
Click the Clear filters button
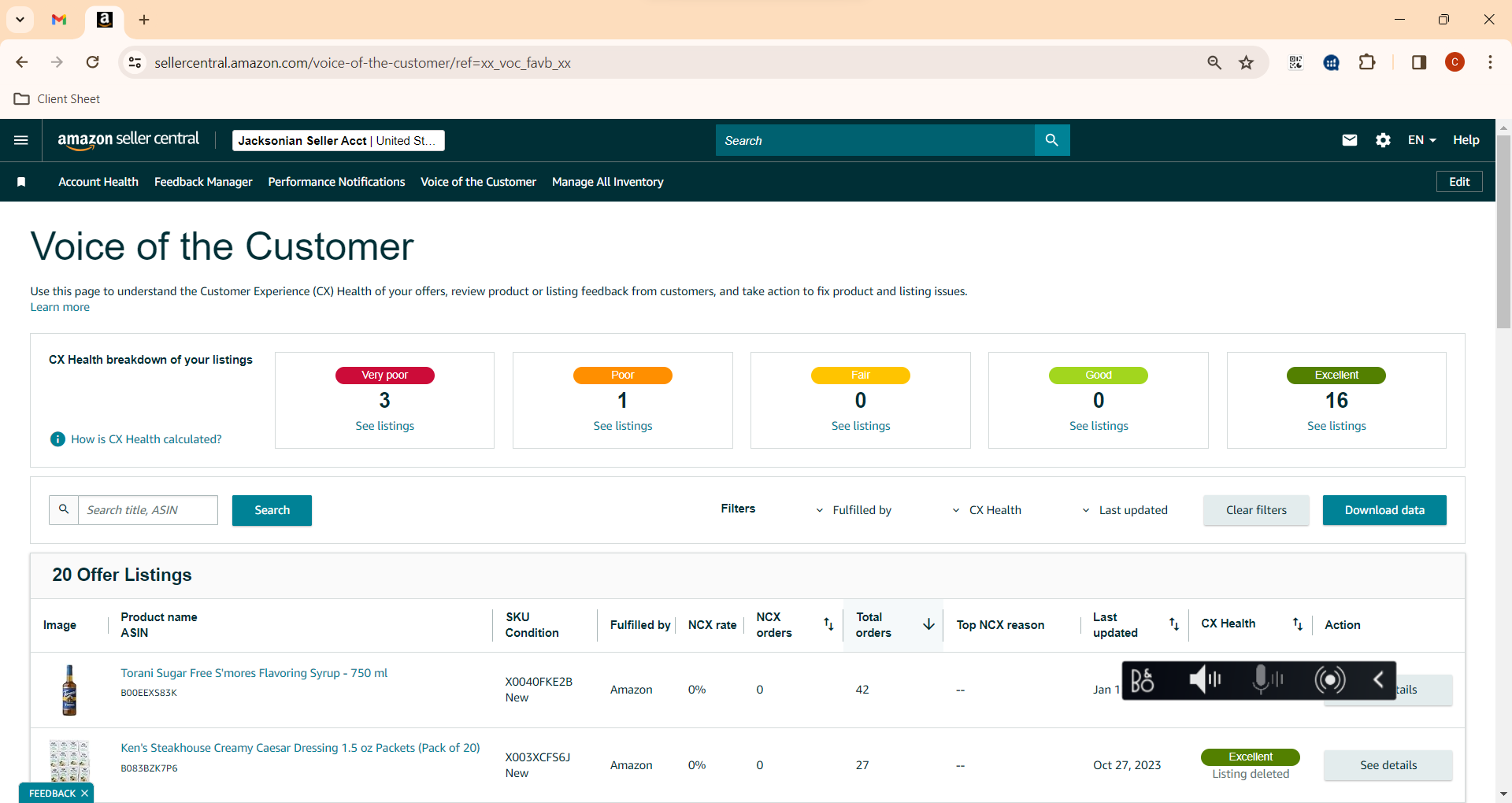pos(1256,510)
